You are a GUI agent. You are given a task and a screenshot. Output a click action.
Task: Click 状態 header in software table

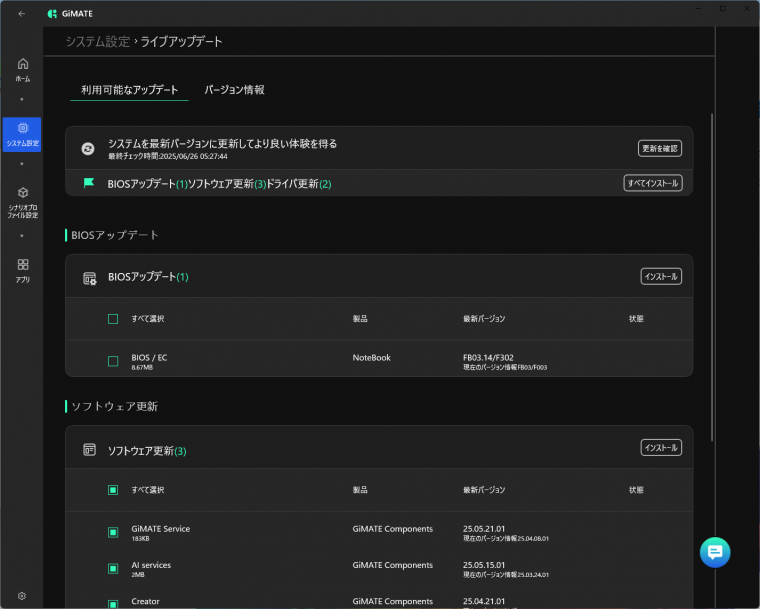click(636, 490)
